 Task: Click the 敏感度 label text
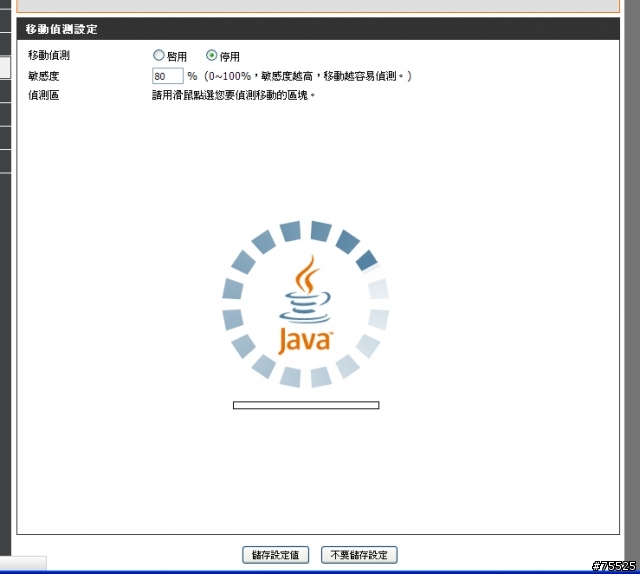pos(44,76)
